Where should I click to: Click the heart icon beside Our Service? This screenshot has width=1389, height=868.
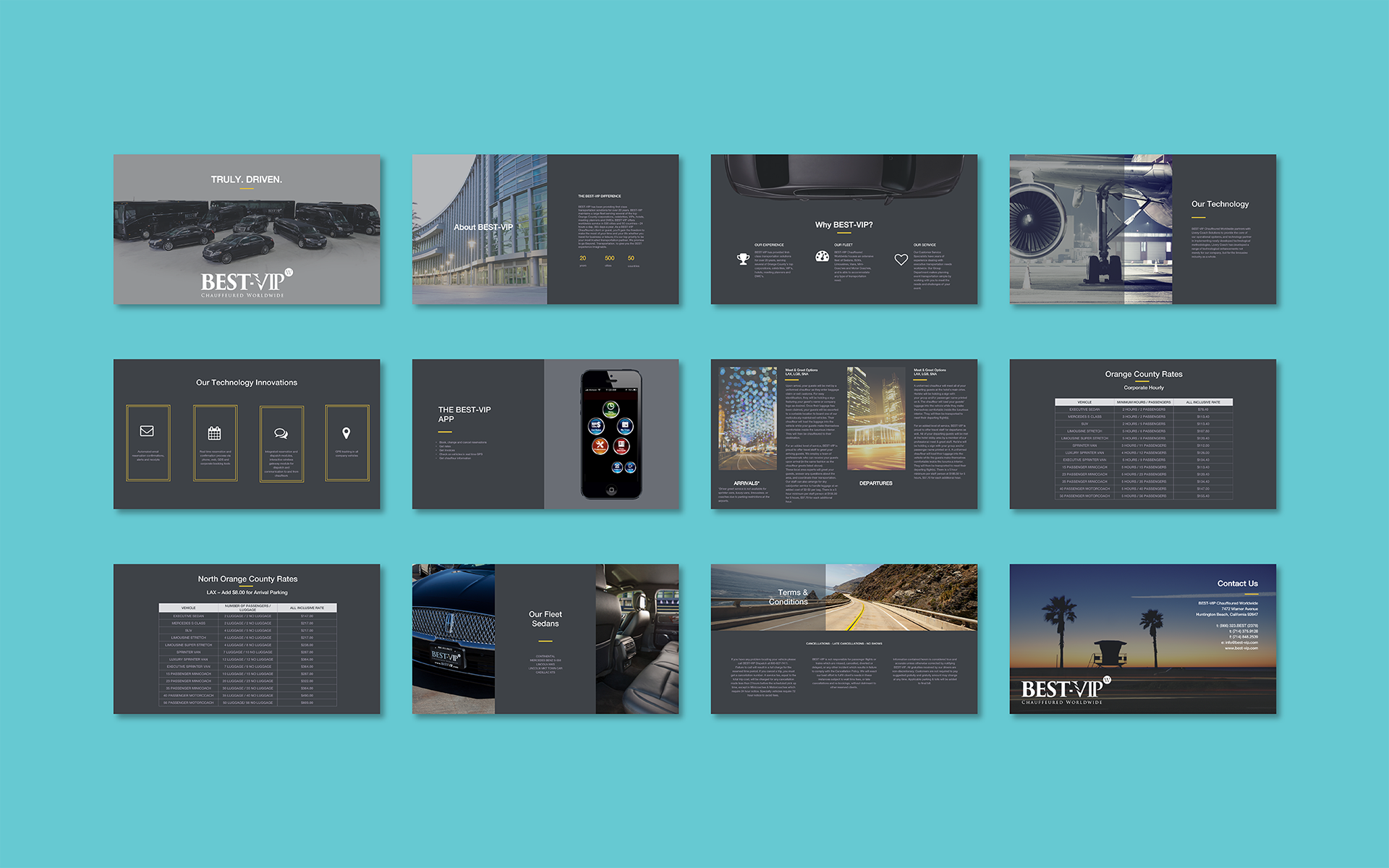click(901, 260)
